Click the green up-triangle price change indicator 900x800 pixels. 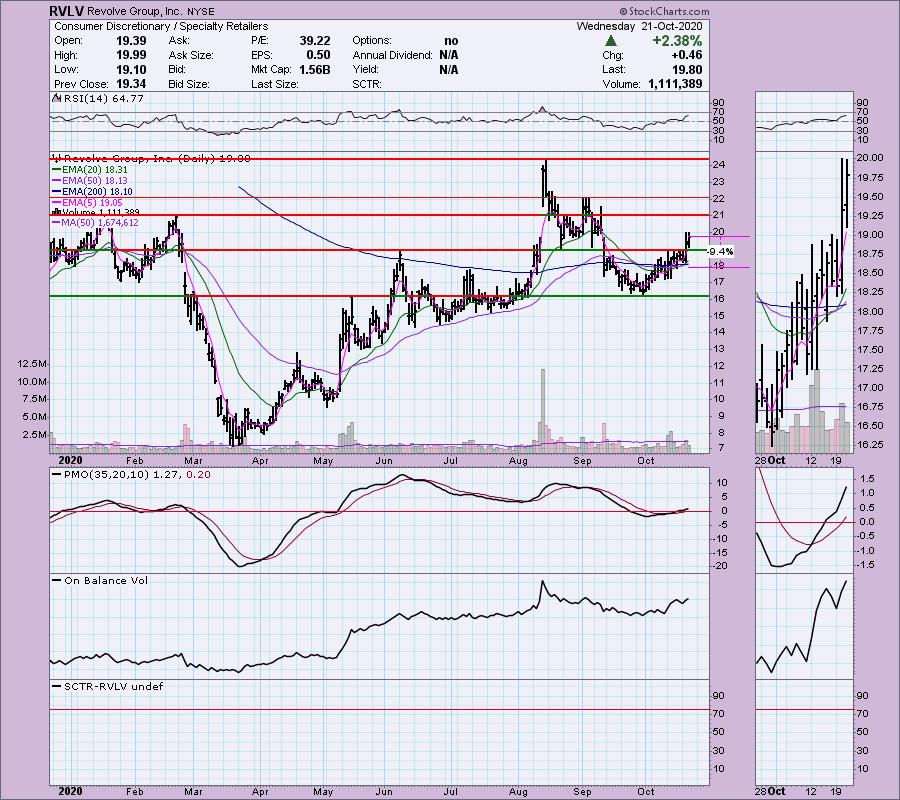pos(611,41)
